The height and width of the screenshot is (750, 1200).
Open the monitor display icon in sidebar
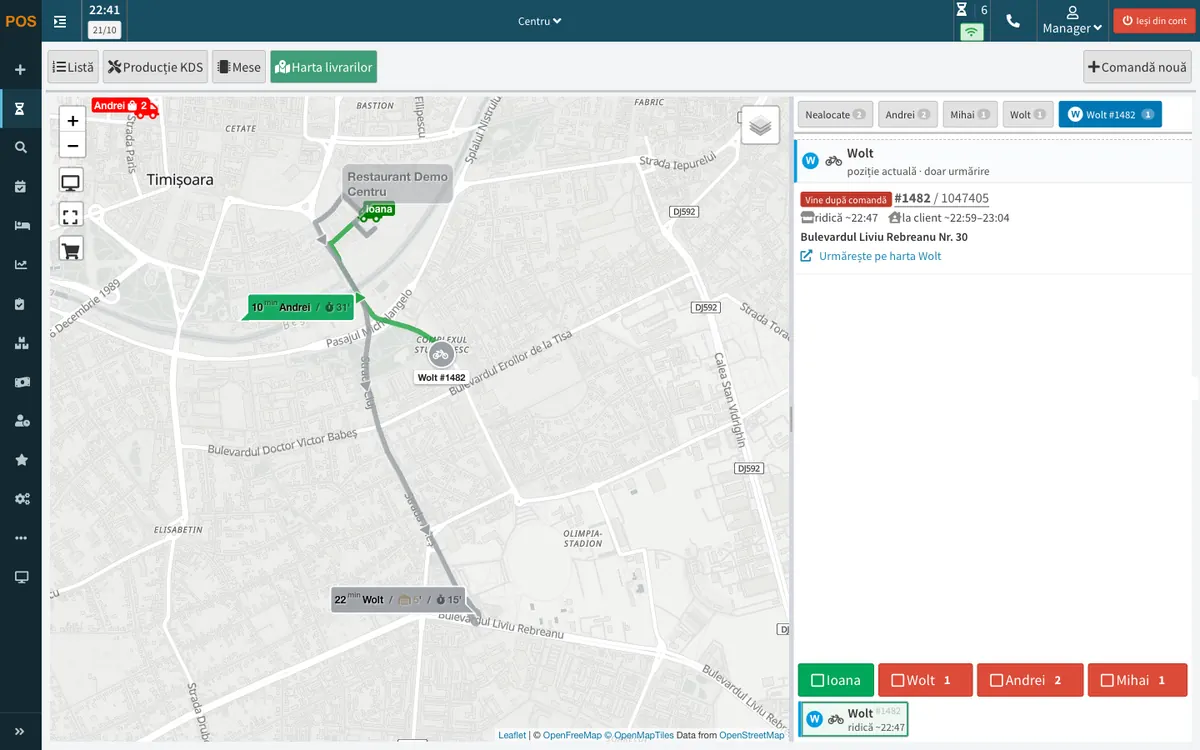click(x=20, y=576)
